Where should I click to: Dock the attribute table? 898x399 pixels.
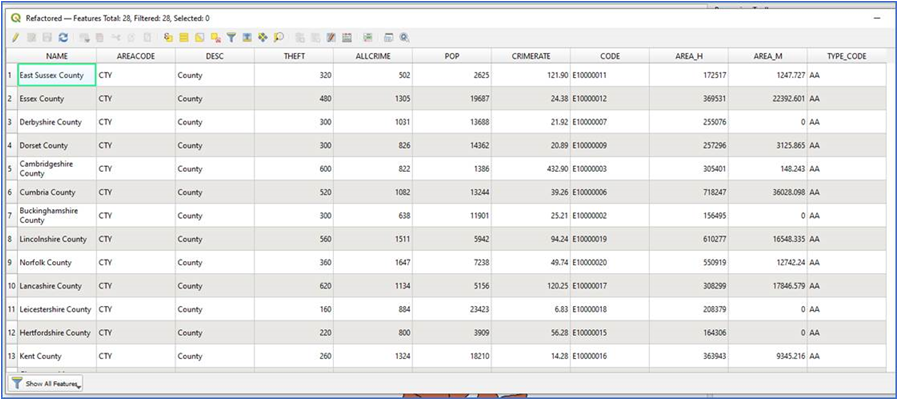[388, 38]
